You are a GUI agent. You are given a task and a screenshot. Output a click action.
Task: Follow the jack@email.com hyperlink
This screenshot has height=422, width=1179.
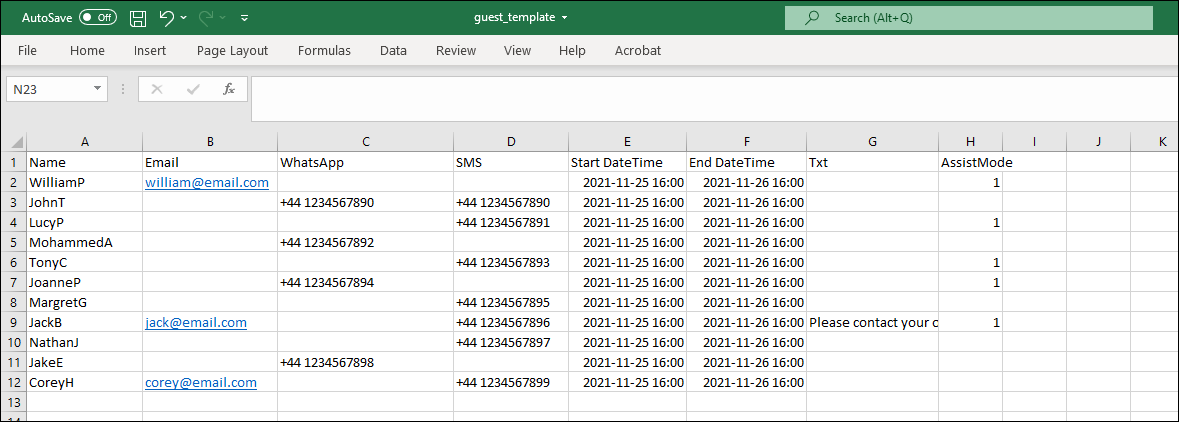coord(195,323)
